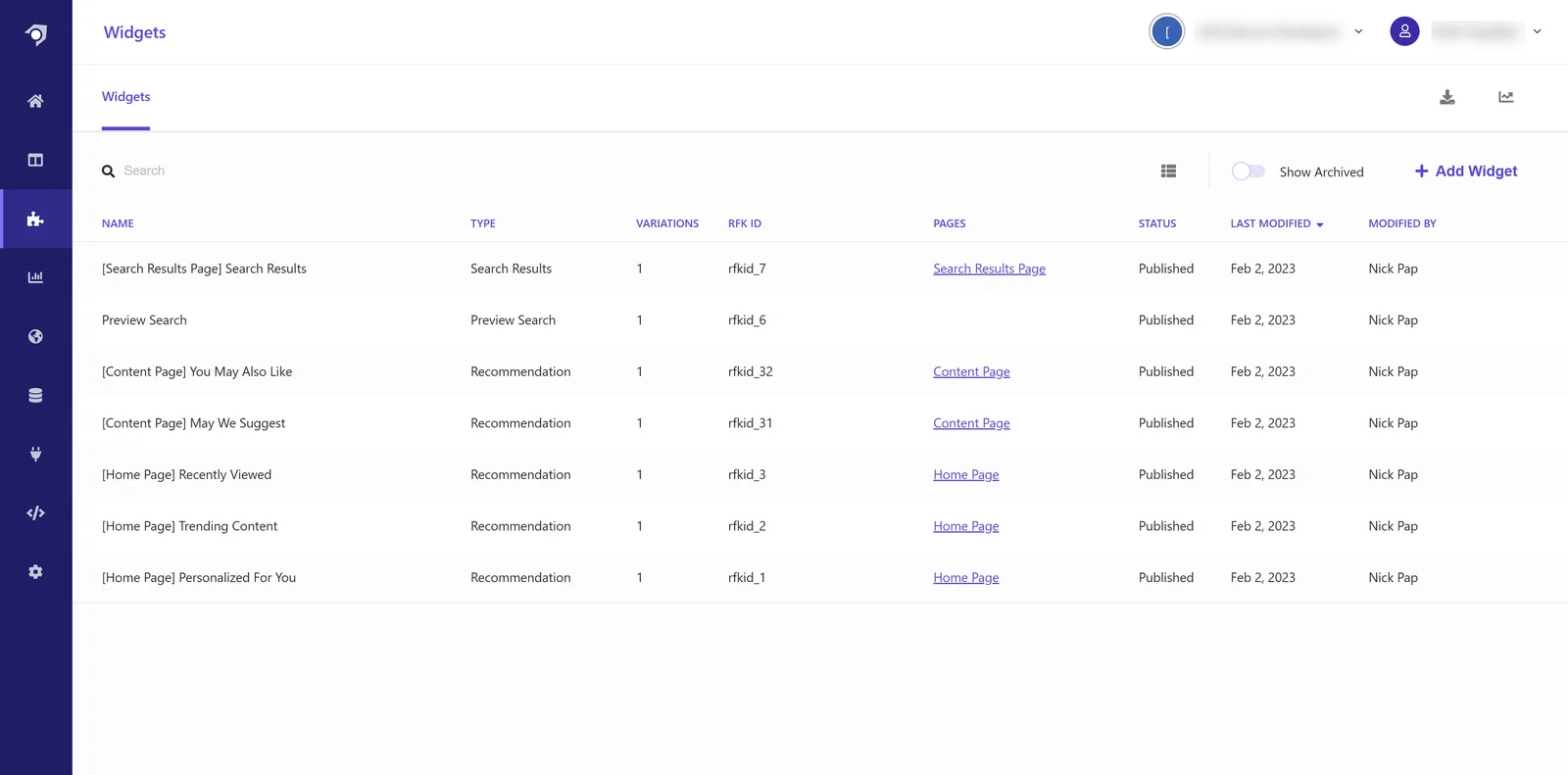This screenshot has width=1568, height=775.
Task: Click the search magnifier icon
Action: (x=108, y=171)
